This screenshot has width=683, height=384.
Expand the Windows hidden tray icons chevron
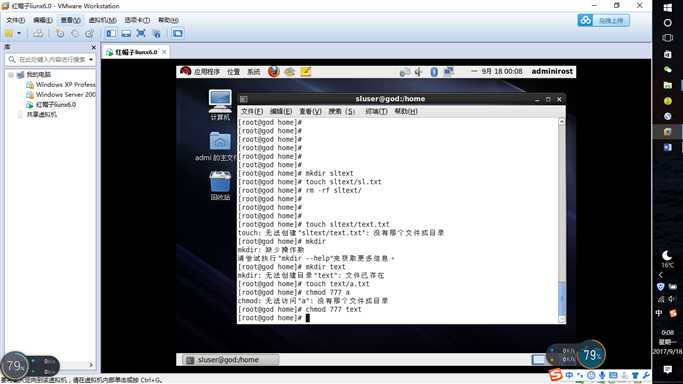point(661,275)
